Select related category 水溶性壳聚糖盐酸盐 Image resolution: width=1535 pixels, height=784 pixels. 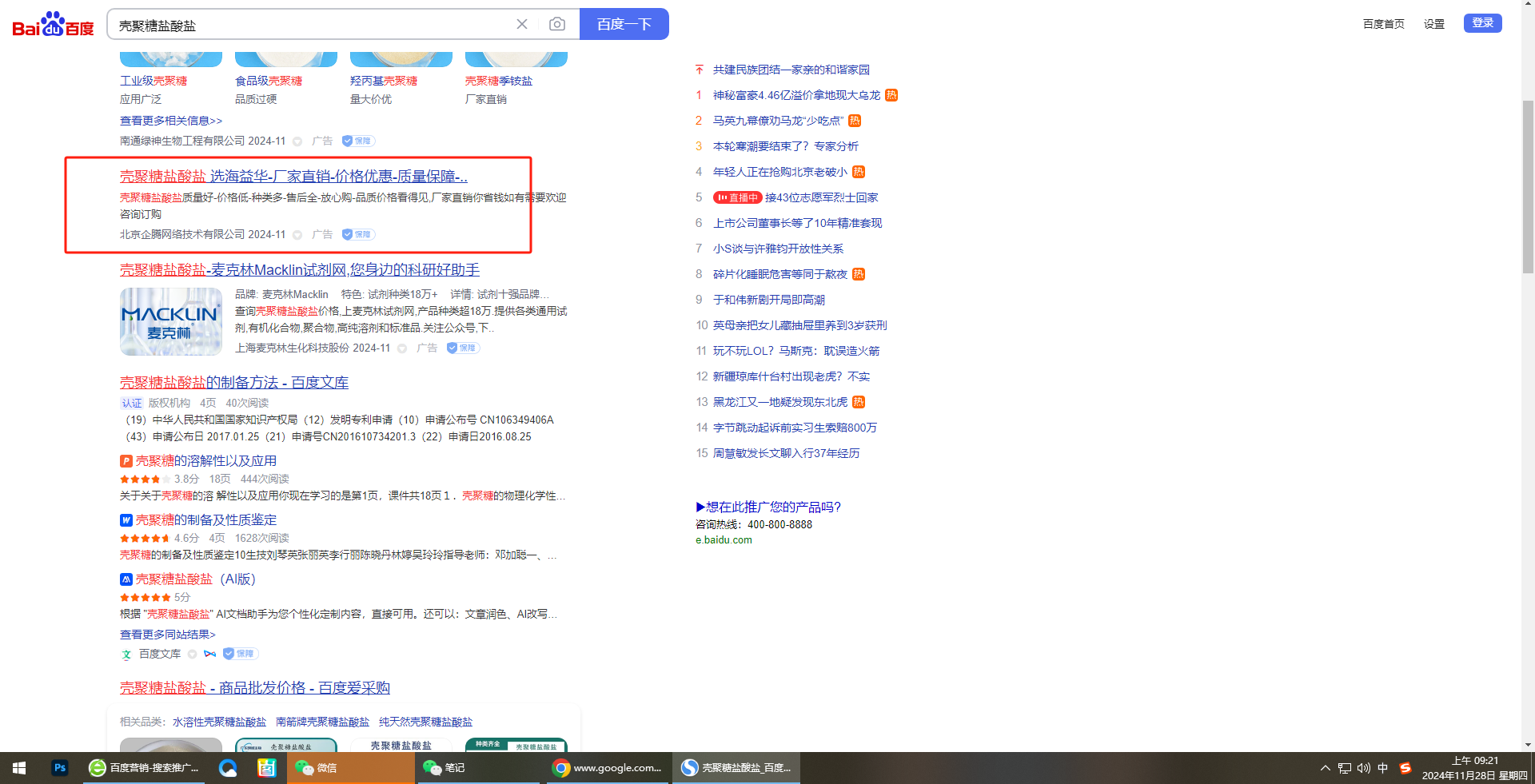point(219,722)
